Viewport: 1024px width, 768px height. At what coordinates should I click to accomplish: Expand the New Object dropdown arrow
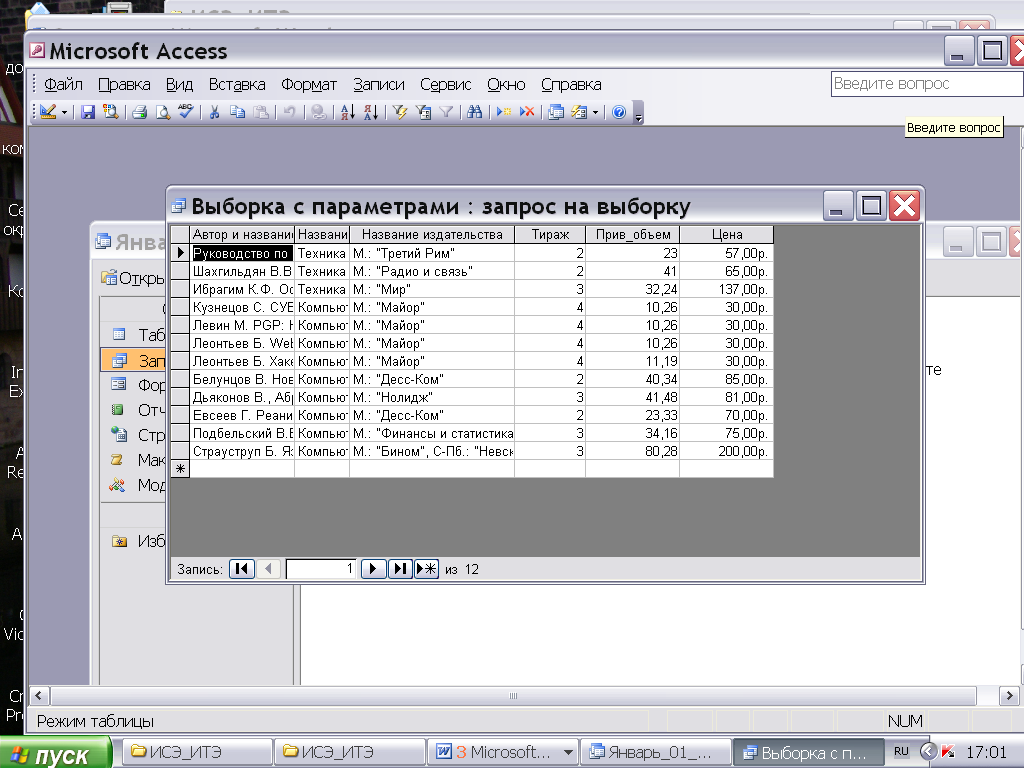click(595, 112)
